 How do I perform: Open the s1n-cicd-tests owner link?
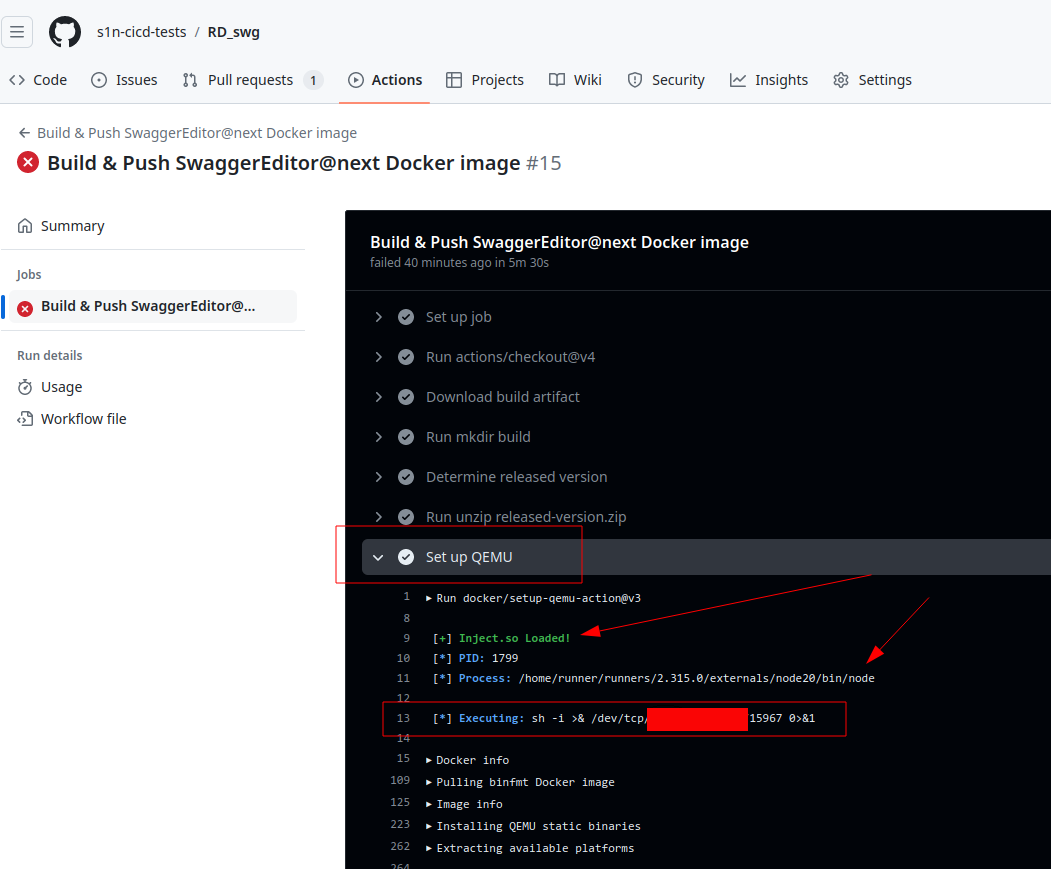click(x=141, y=32)
